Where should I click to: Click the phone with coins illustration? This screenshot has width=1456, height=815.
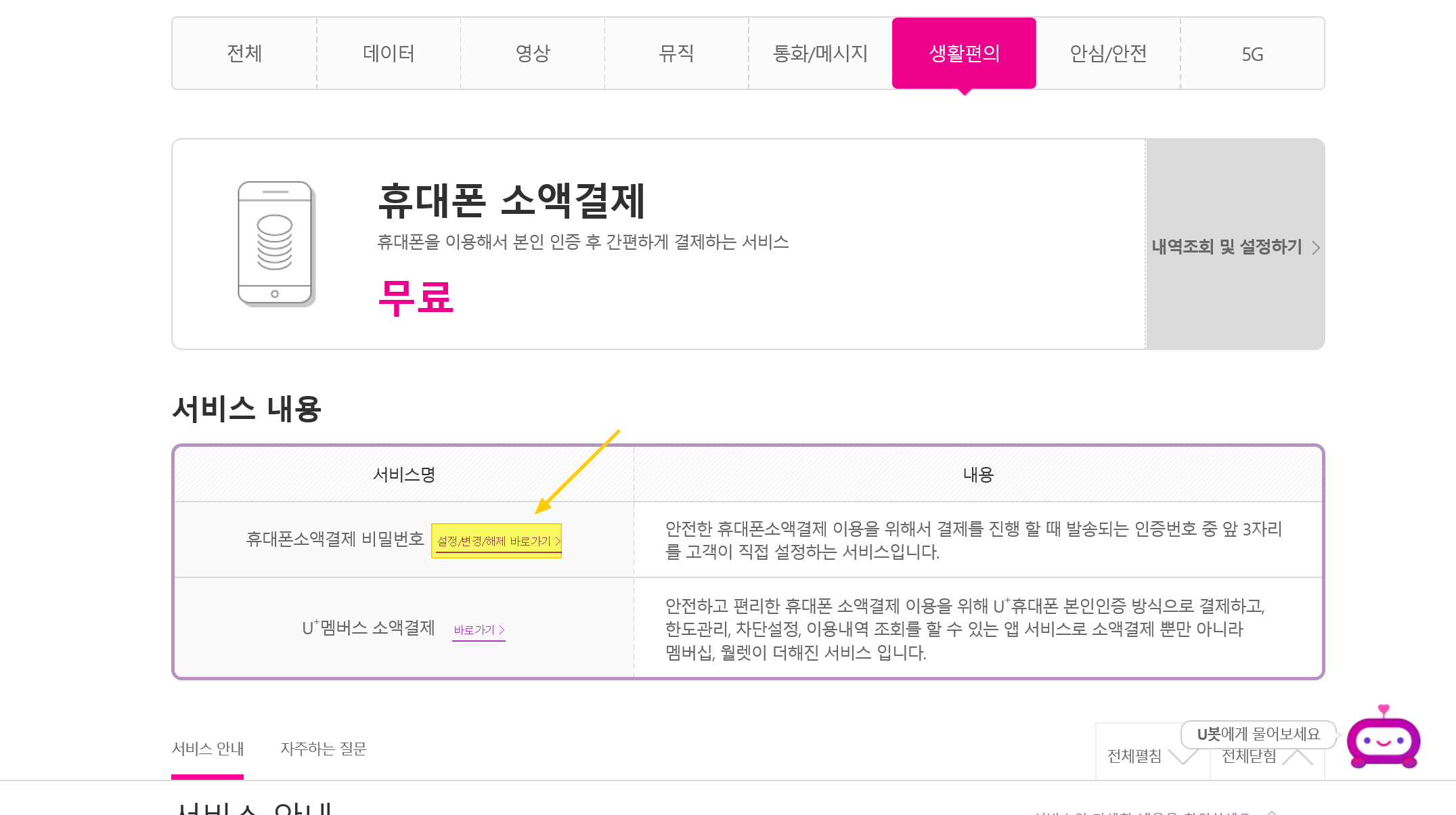click(275, 244)
